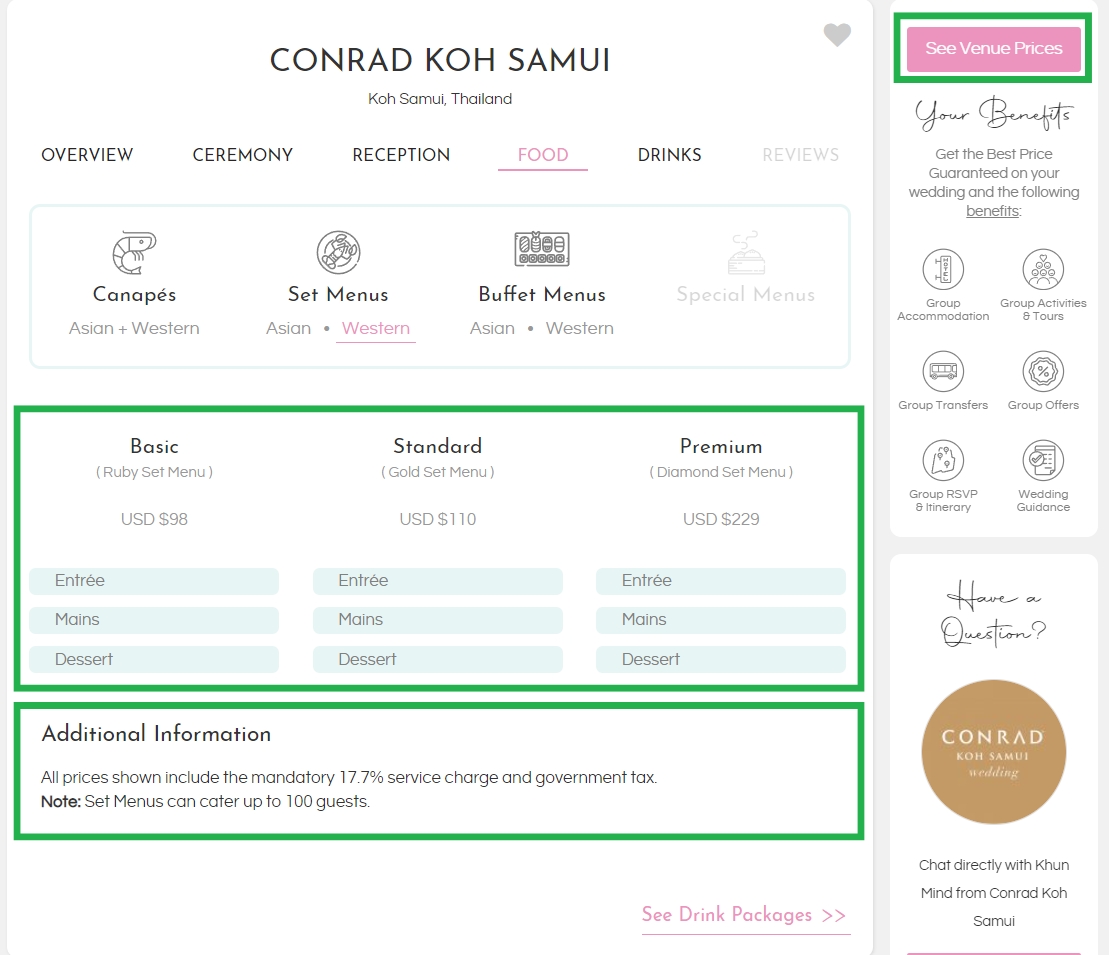
Task: Click the Group RSVP & Itinerary icon
Action: click(x=943, y=461)
